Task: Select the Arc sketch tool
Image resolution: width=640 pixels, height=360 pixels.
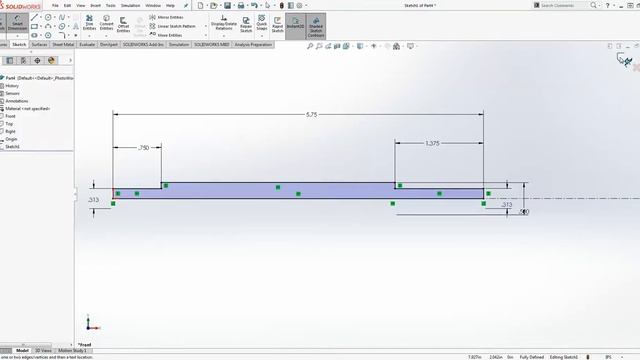Action: pos(48,26)
